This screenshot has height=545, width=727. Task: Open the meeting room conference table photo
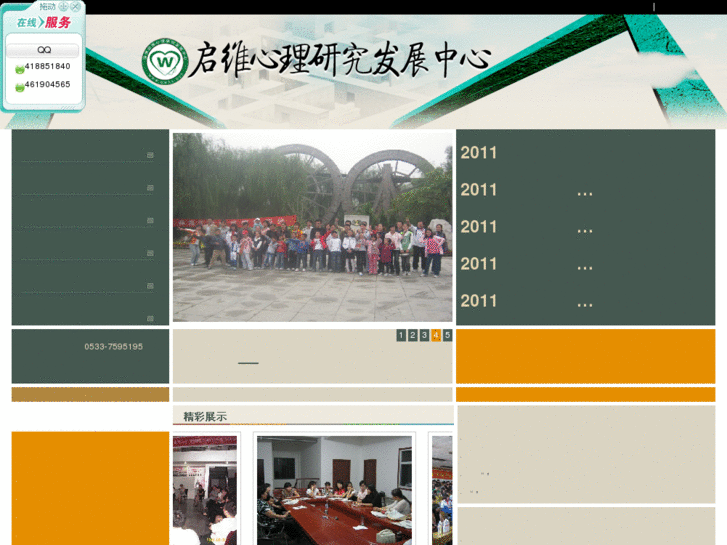click(x=334, y=490)
